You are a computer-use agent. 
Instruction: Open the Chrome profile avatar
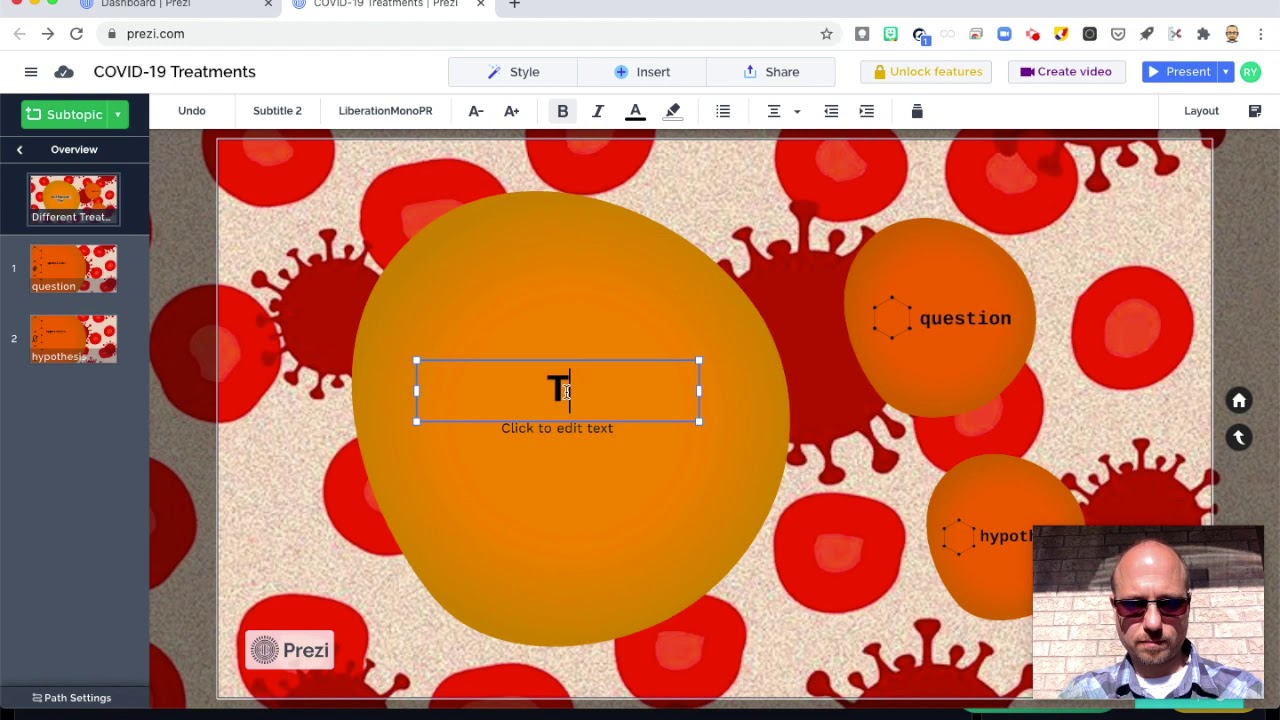[x=1232, y=34]
